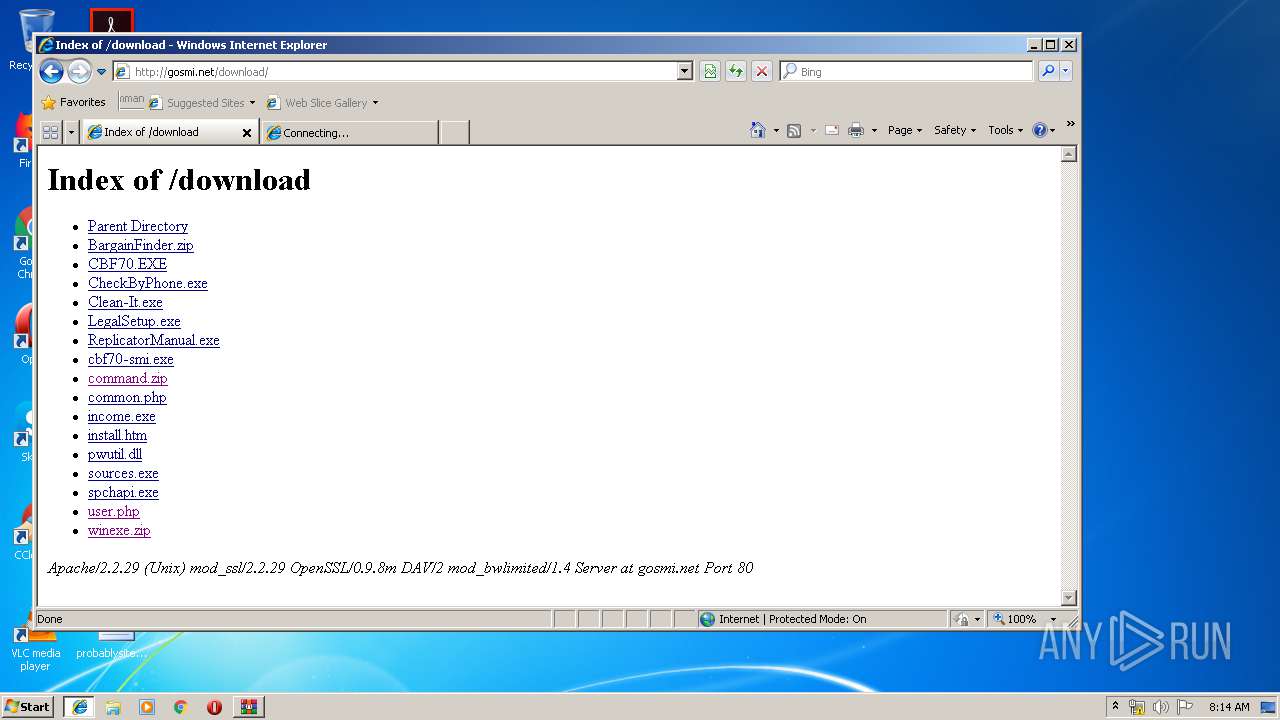Open Web Slice Gallery favorites item

(322, 102)
